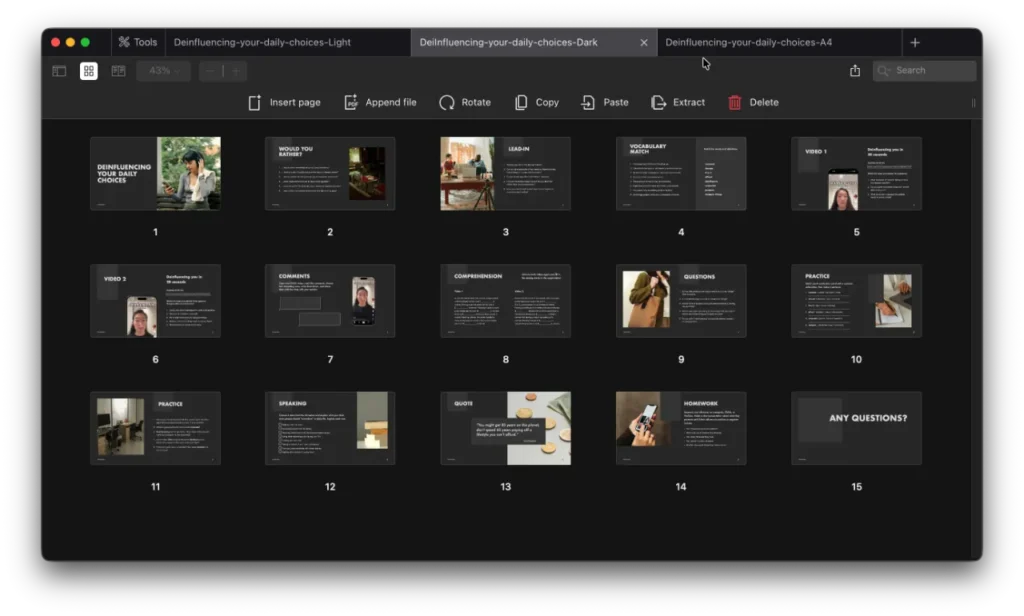Image resolution: width=1024 pixels, height=616 pixels.
Task: Open the Tools menu
Action: pos(137,42)
